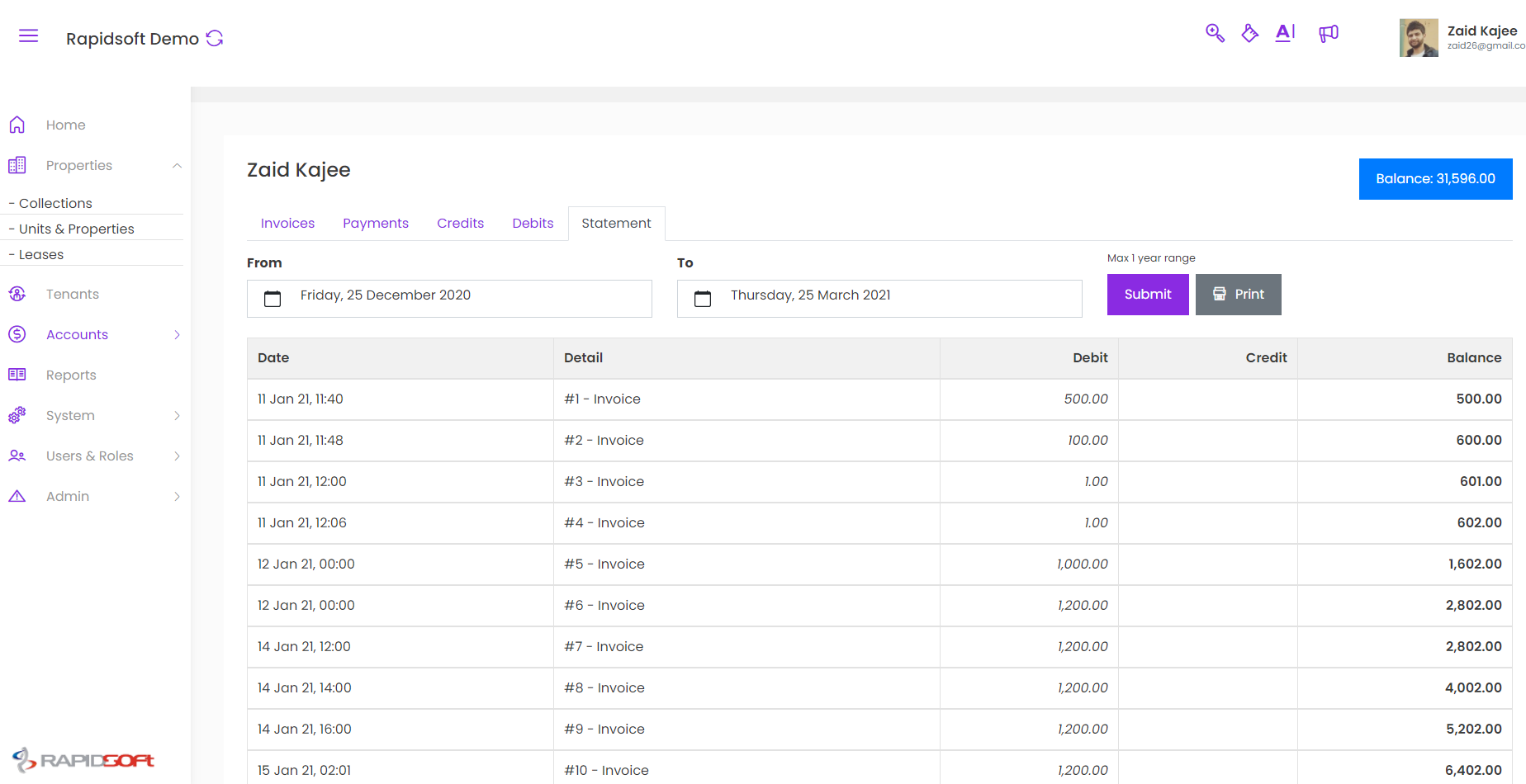The height and width of the screenshot is (784, 1526).
Task: Select row '#8 - Invoice'
Action: [879, 688]
